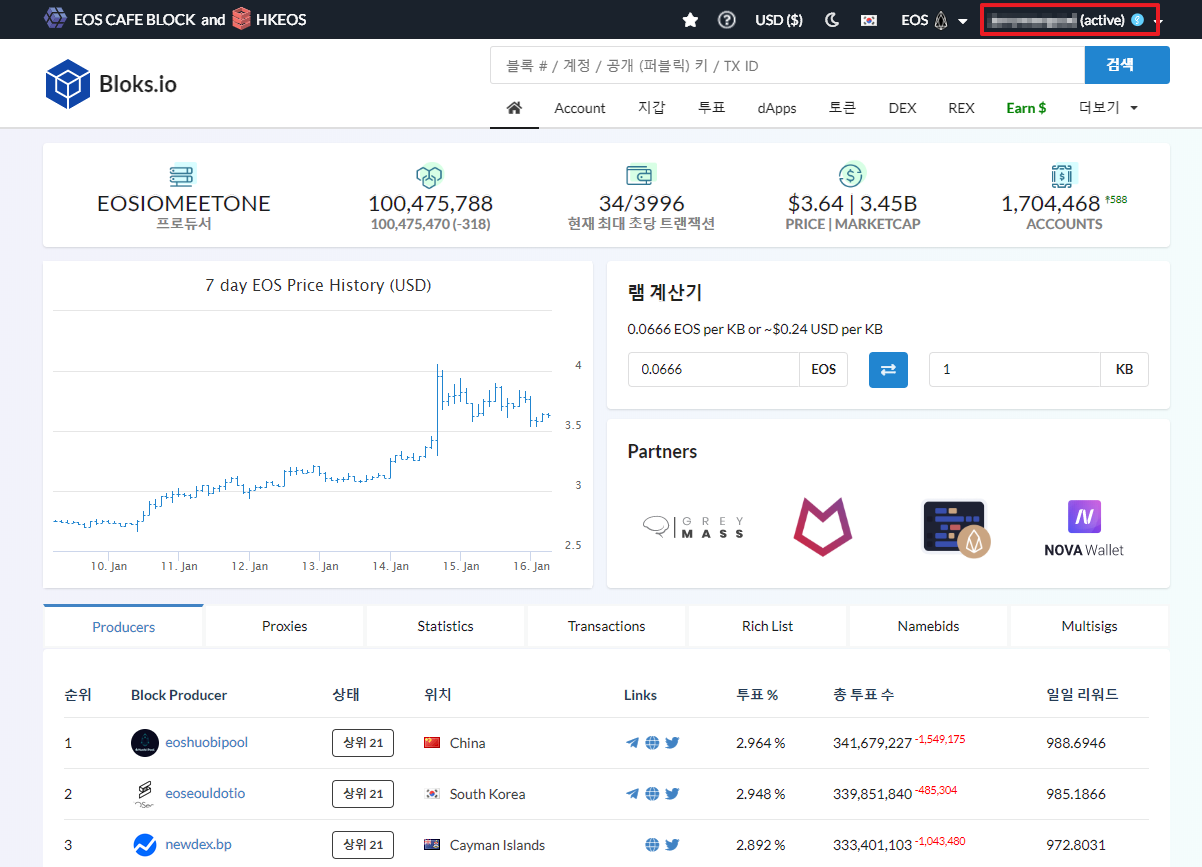Click the green Earn $ link
Image resolution: width=1202 pixels, height=867 pixels.
tap(1026, 108)
